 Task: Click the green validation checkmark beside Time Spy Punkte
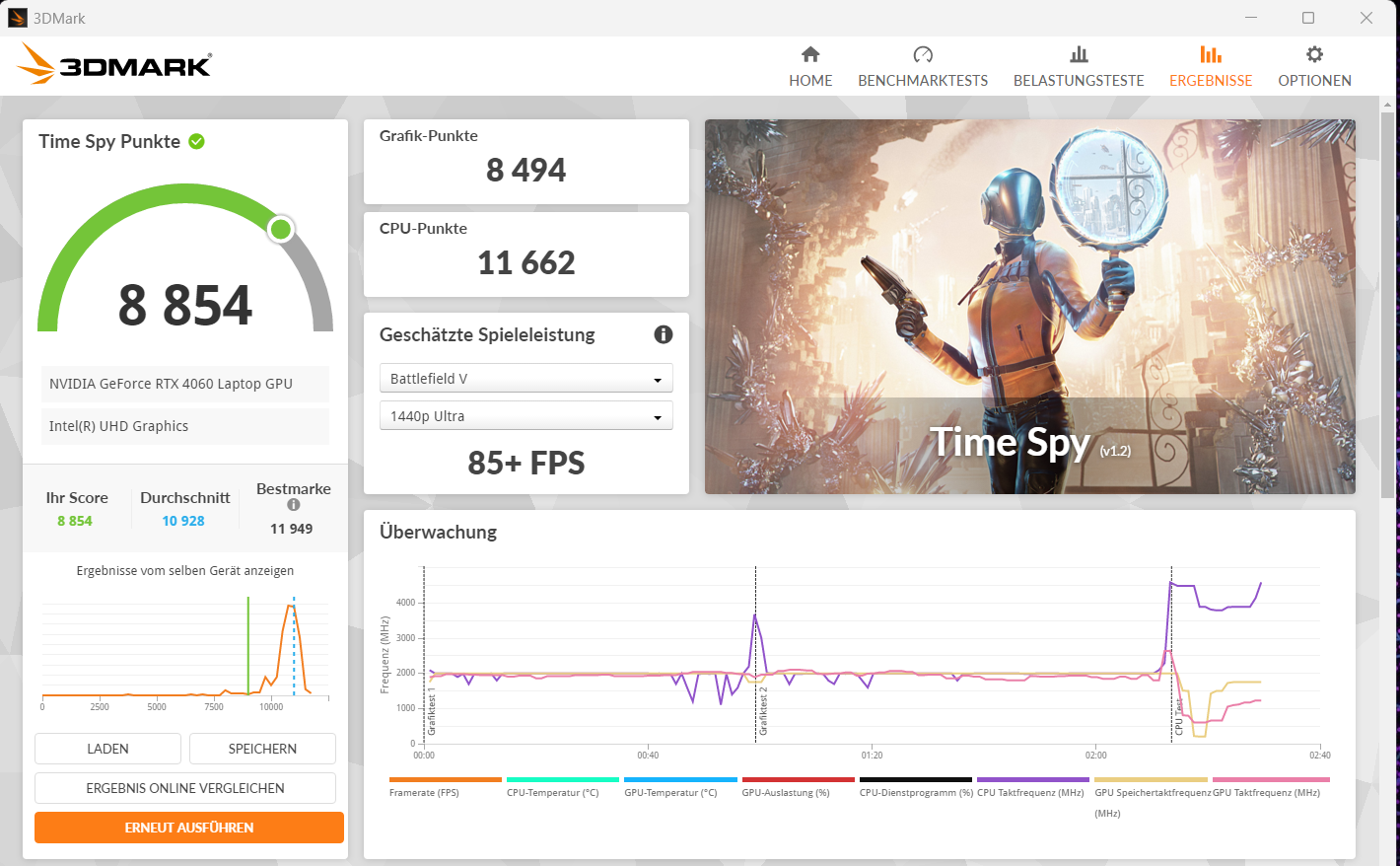pyautogui.click(x=196, y=141)
